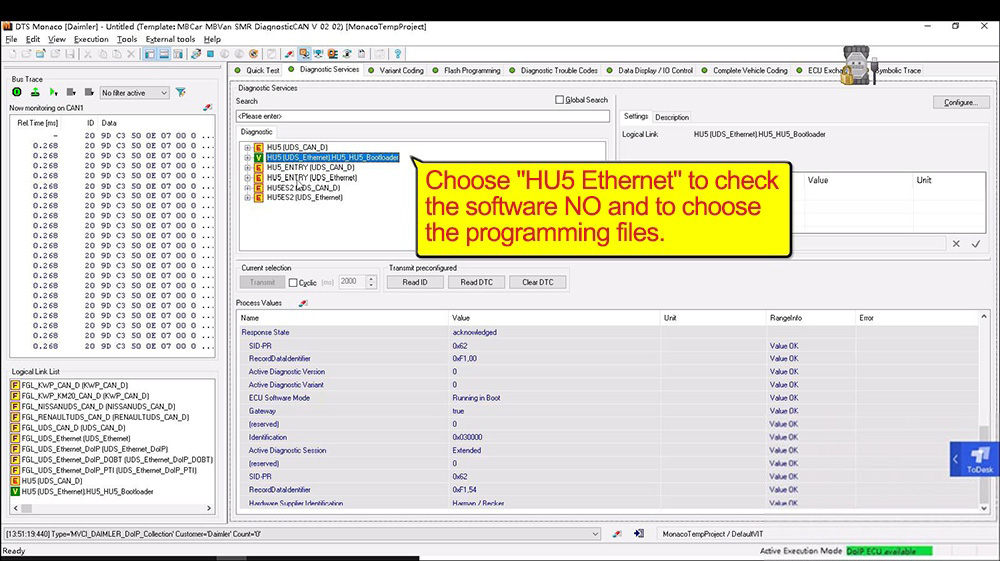Adjust the 2000 ms cyclic spinner
1000x561 pixels.
point(371,282)
